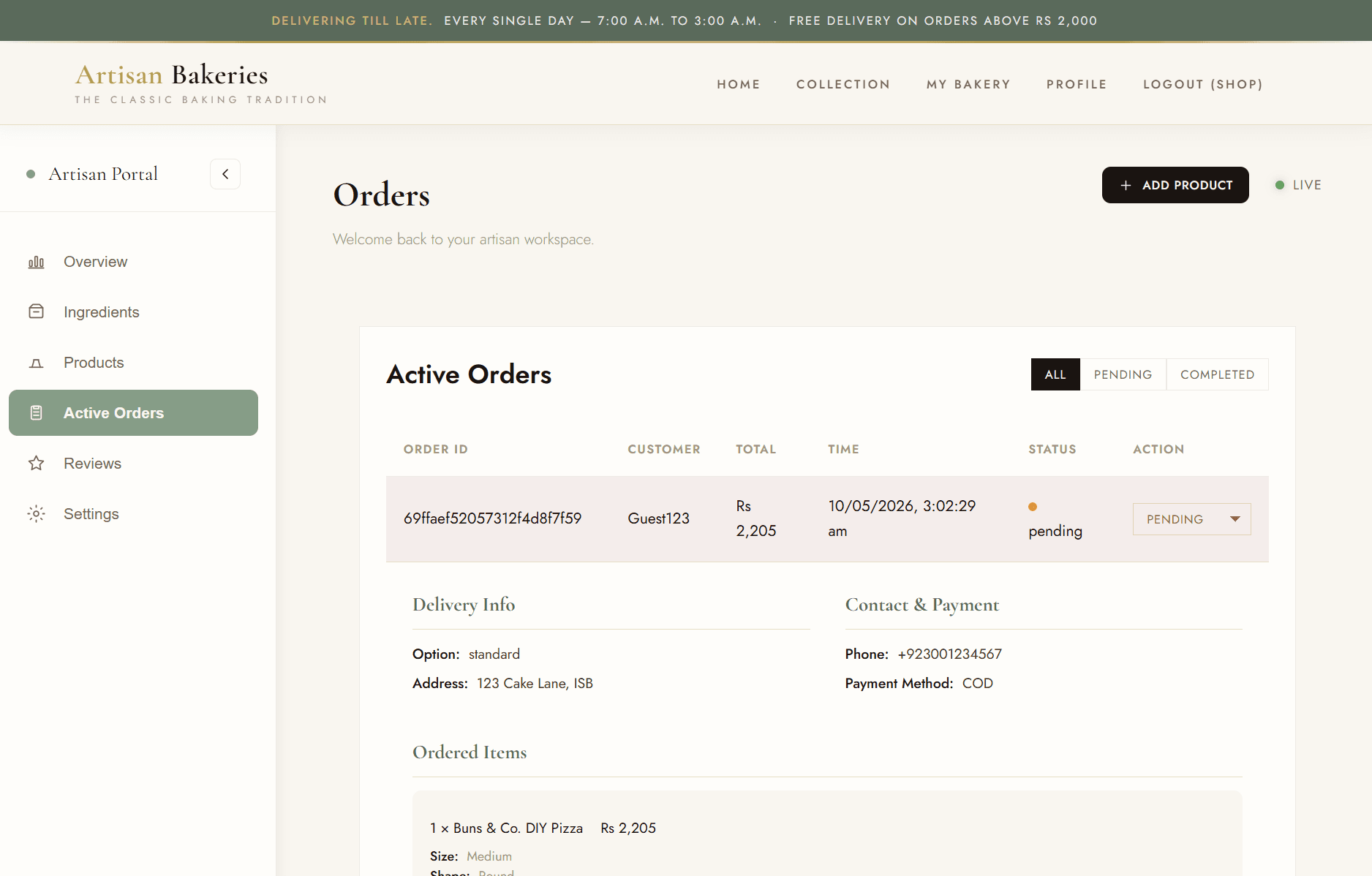The height and width of the screenshot is (876, 1372).
Task: Click the TIME column header
Action: [x=843, y=449]
